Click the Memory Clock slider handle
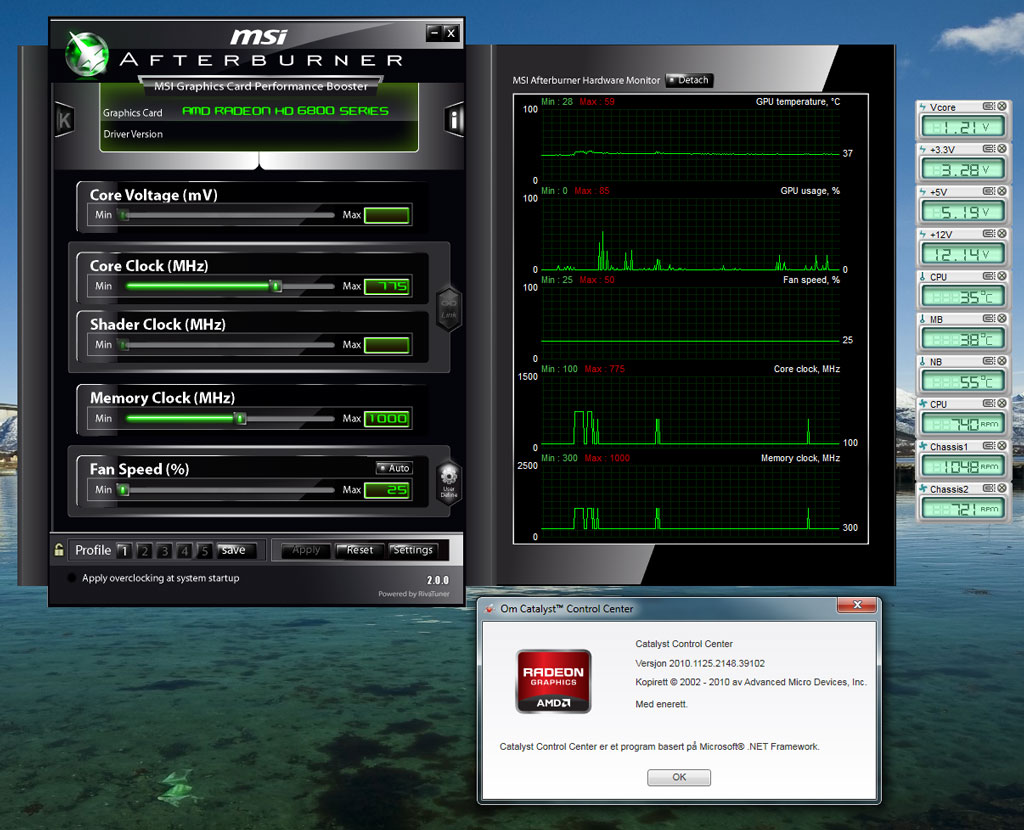The image size is (1024, 830). (240, 419)
